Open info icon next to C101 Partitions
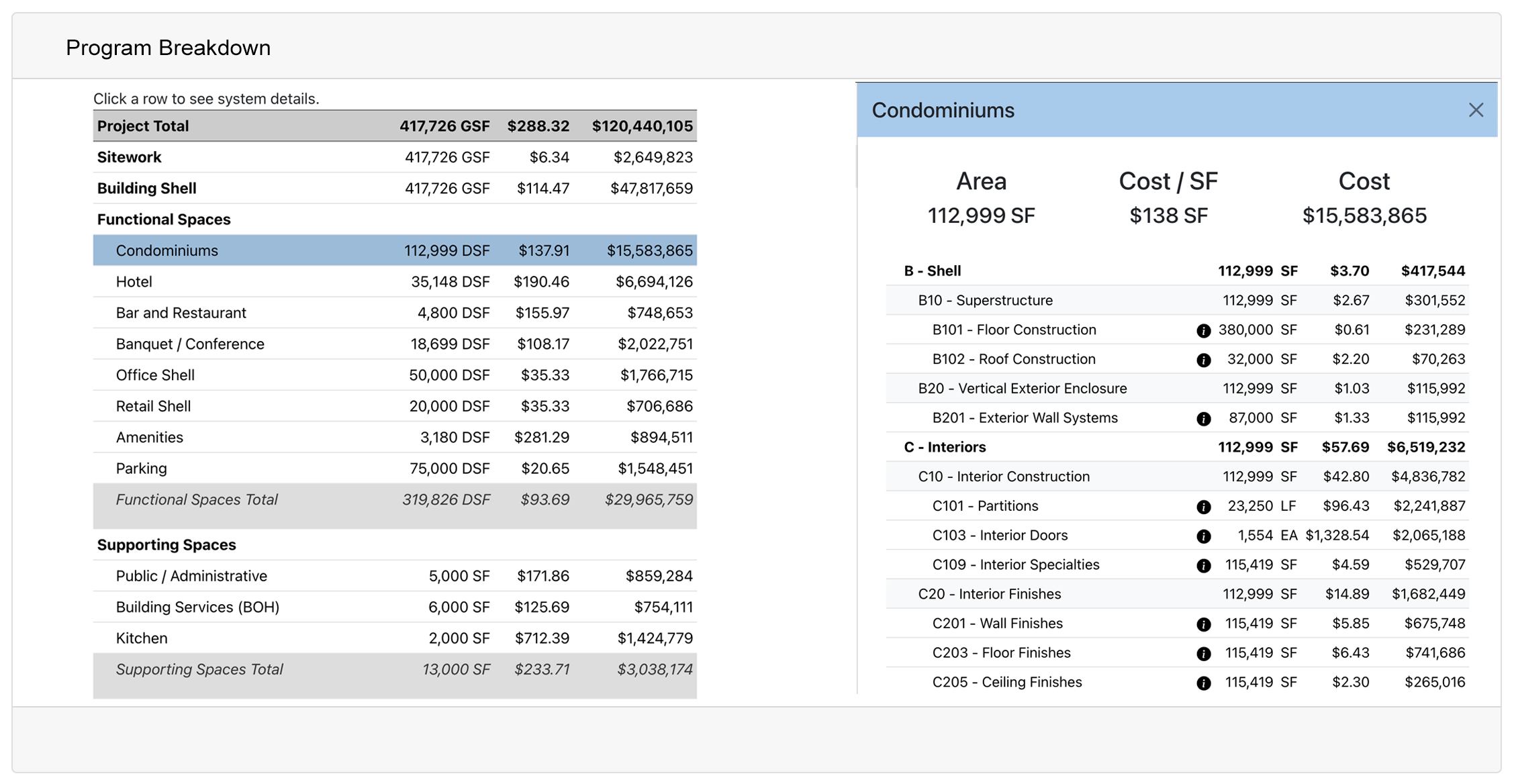The height and width of the screenshot is (784, 1514). [1204, 506]
